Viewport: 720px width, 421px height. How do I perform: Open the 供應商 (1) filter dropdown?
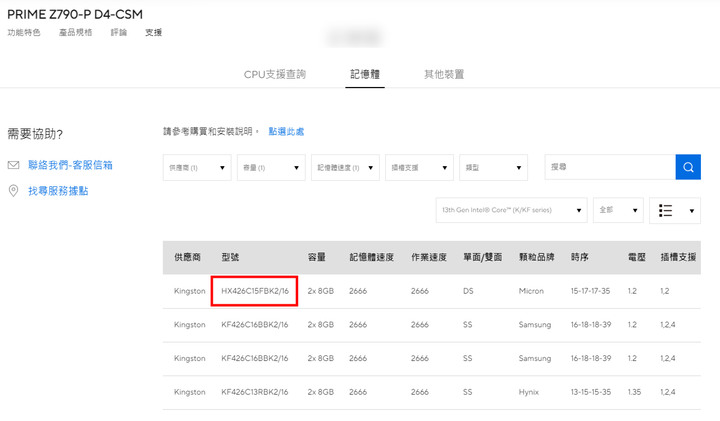tap(197, 168)
